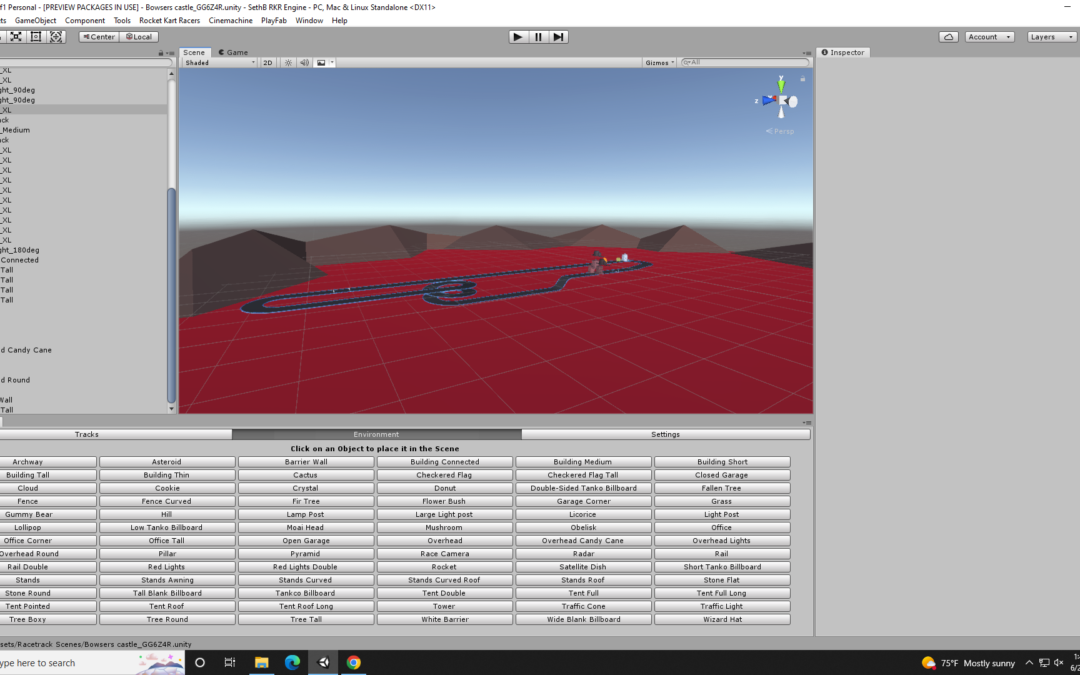Open File Explorer from the taskbar

pyautogui.click(x=261, y=663)
